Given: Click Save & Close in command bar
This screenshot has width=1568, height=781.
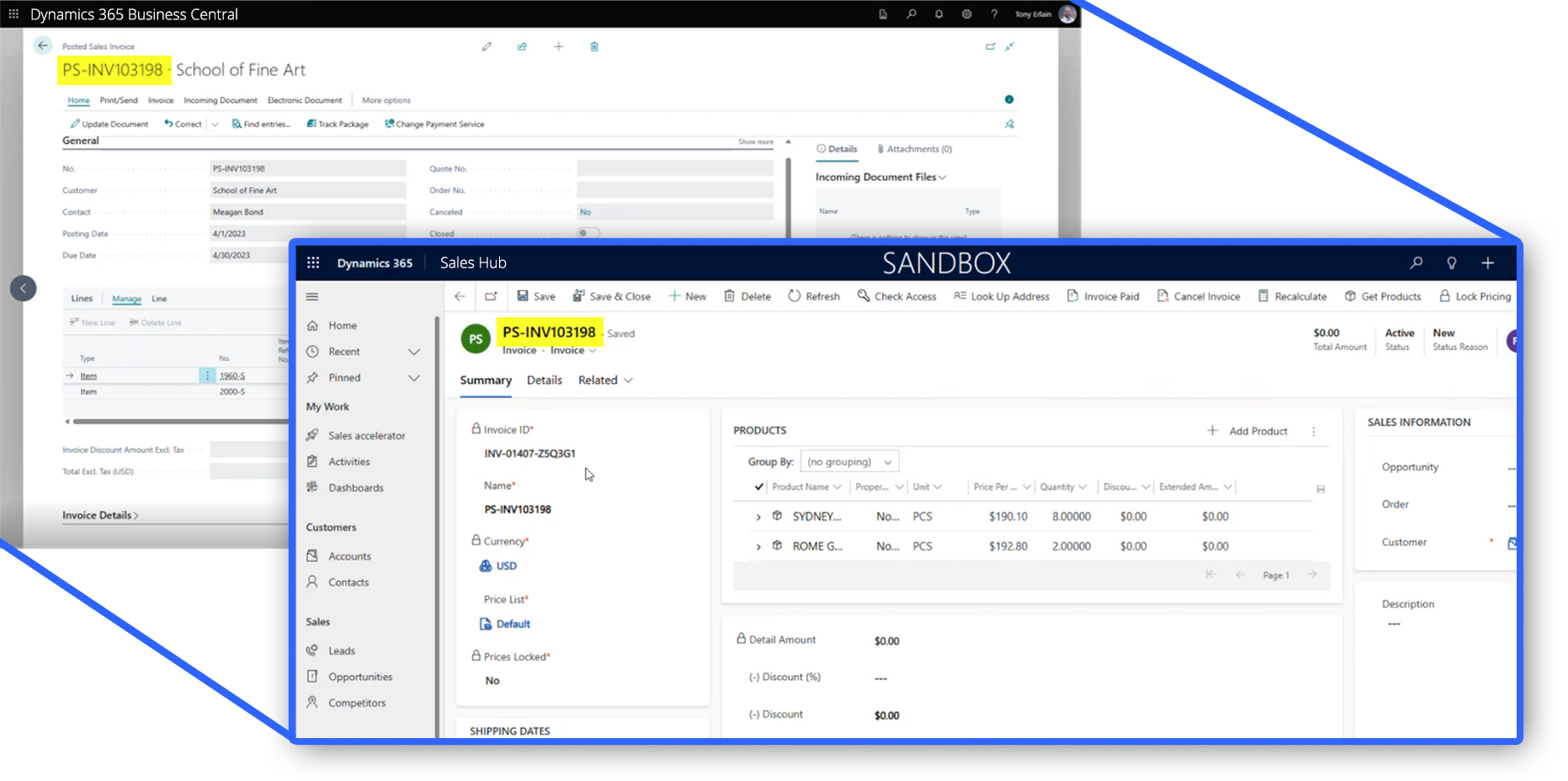Looking at the screenshot, I should 612,296.
